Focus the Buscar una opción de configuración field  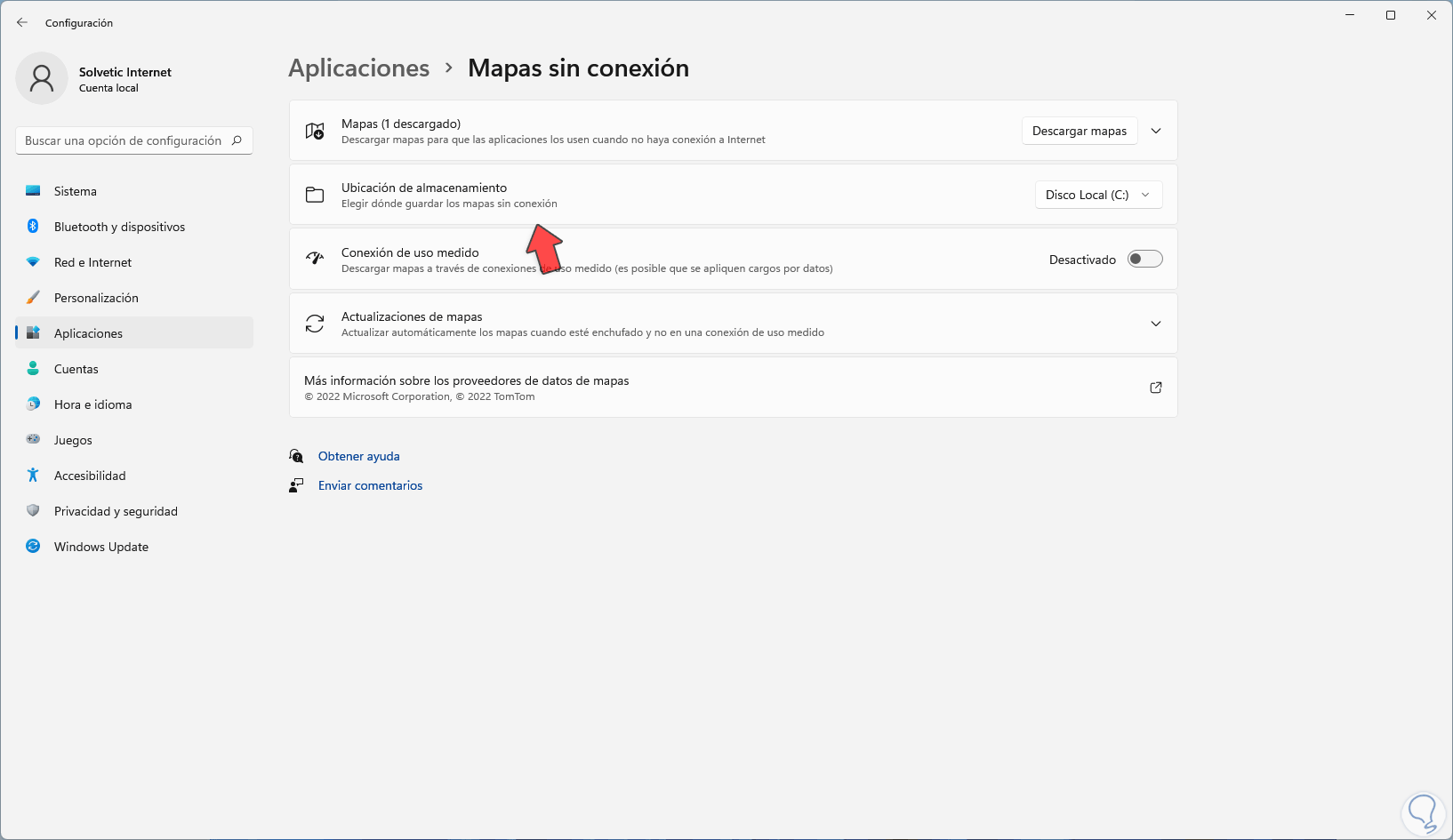[x=124, y=140]
